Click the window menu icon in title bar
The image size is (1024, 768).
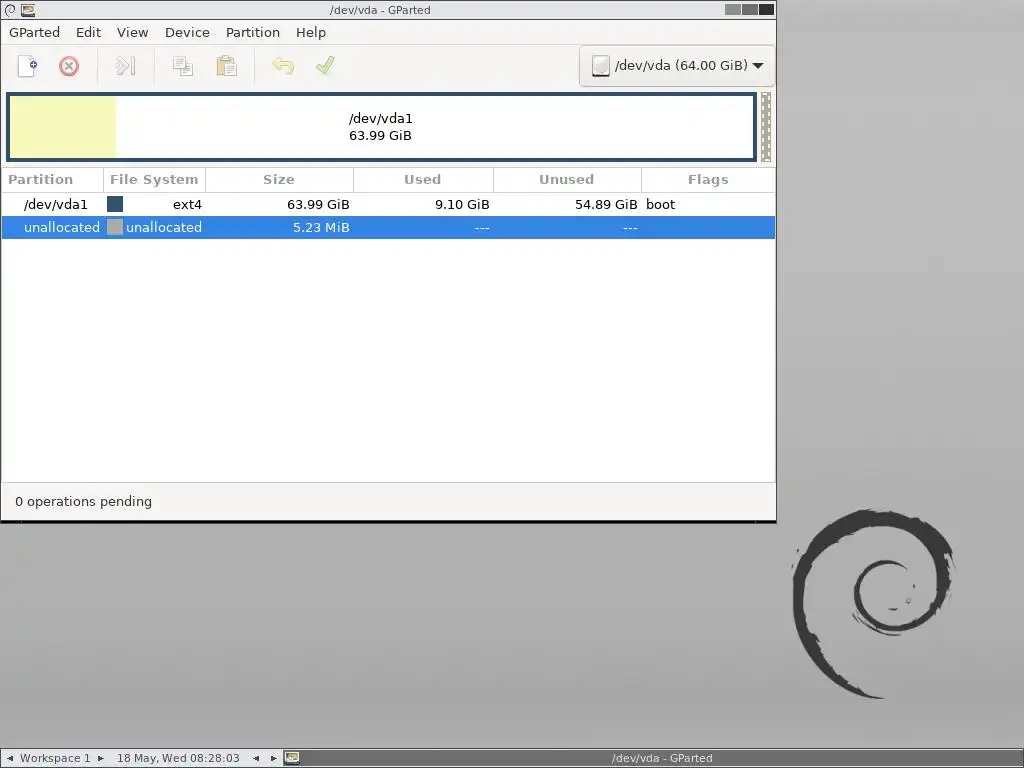(x=27, y=10)
